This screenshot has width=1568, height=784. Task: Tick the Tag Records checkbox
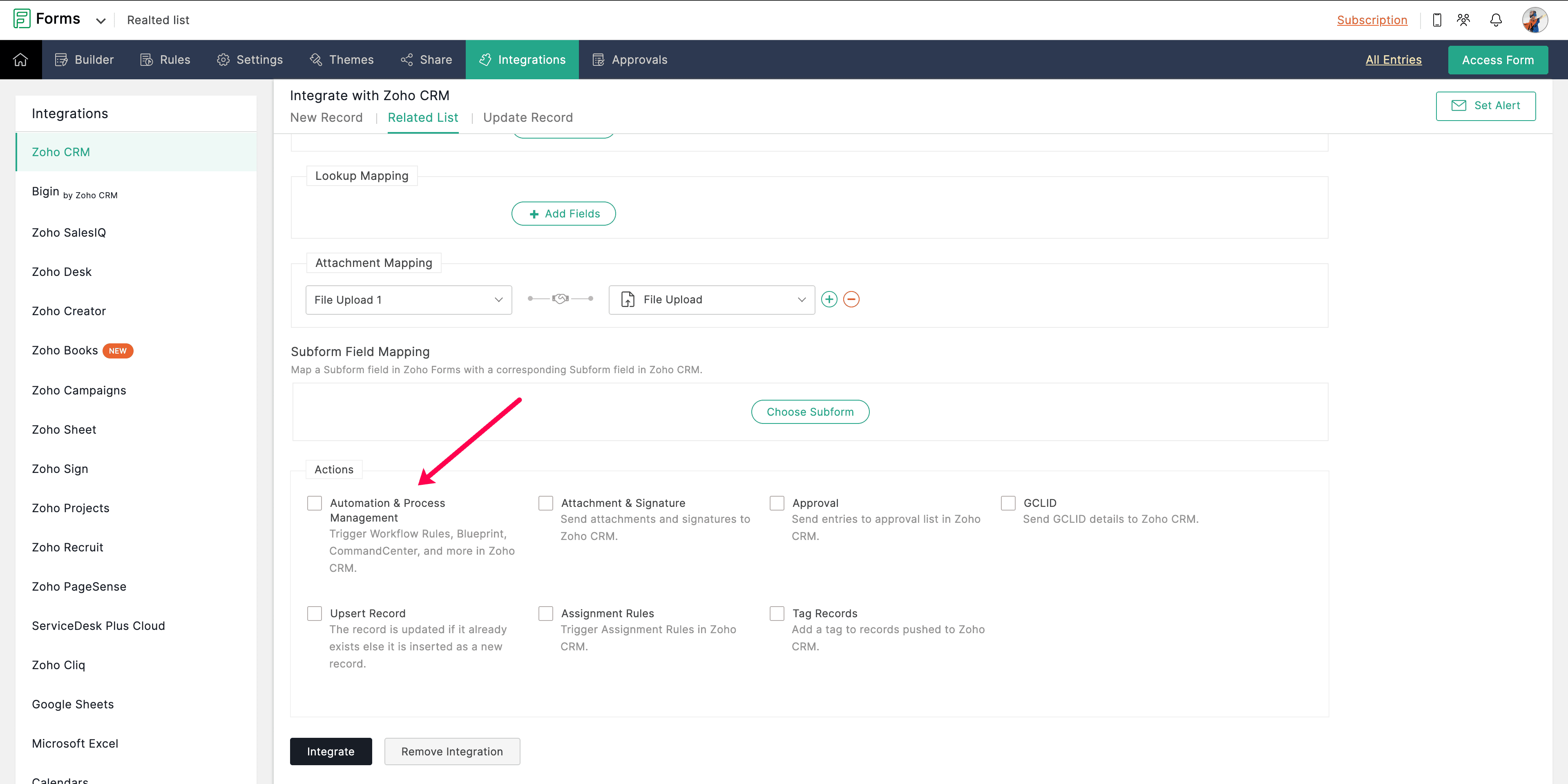[x=777, y=614]
